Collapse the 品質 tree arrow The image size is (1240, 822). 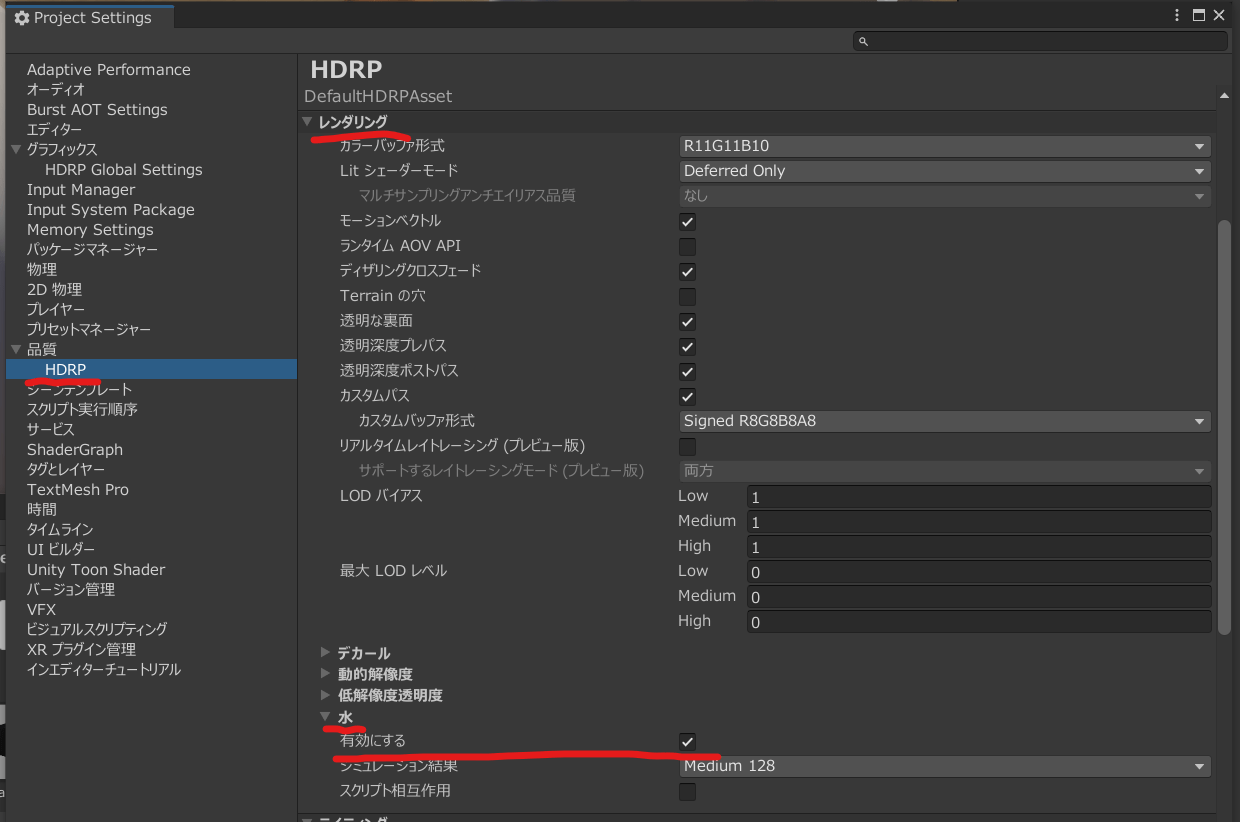tap(15, 350)
